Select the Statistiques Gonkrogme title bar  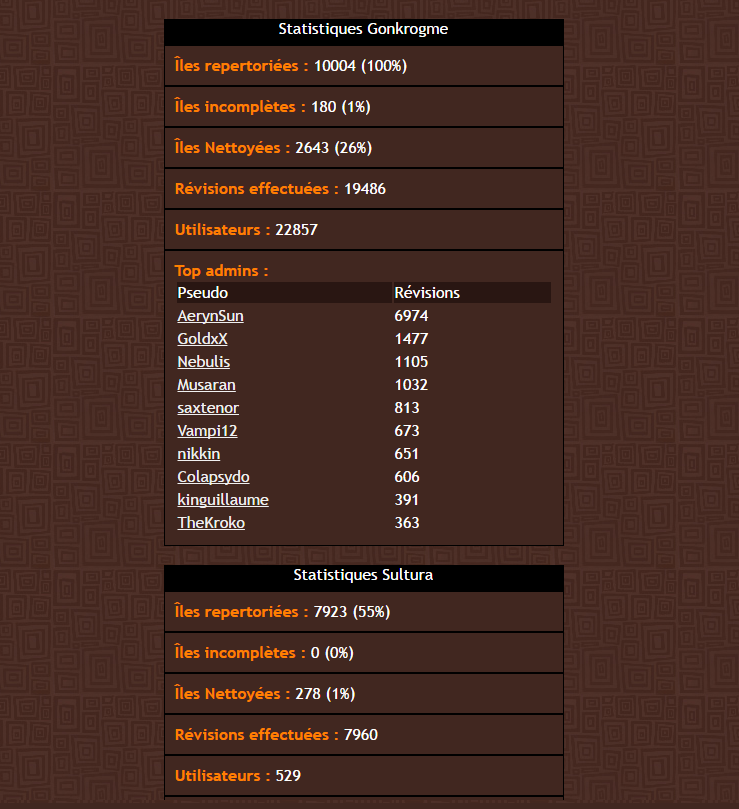(x=363, y=30)
